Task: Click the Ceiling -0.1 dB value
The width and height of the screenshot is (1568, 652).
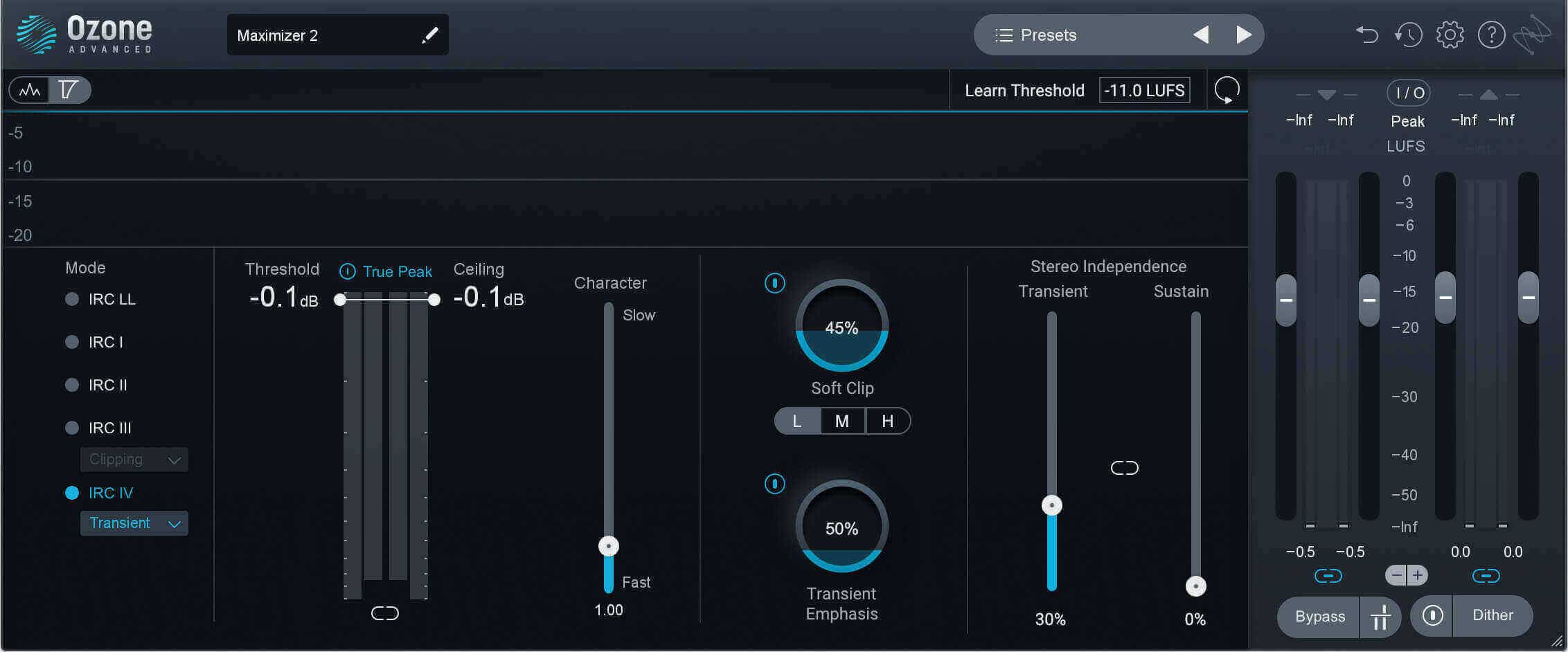Action: coord(489,298)
